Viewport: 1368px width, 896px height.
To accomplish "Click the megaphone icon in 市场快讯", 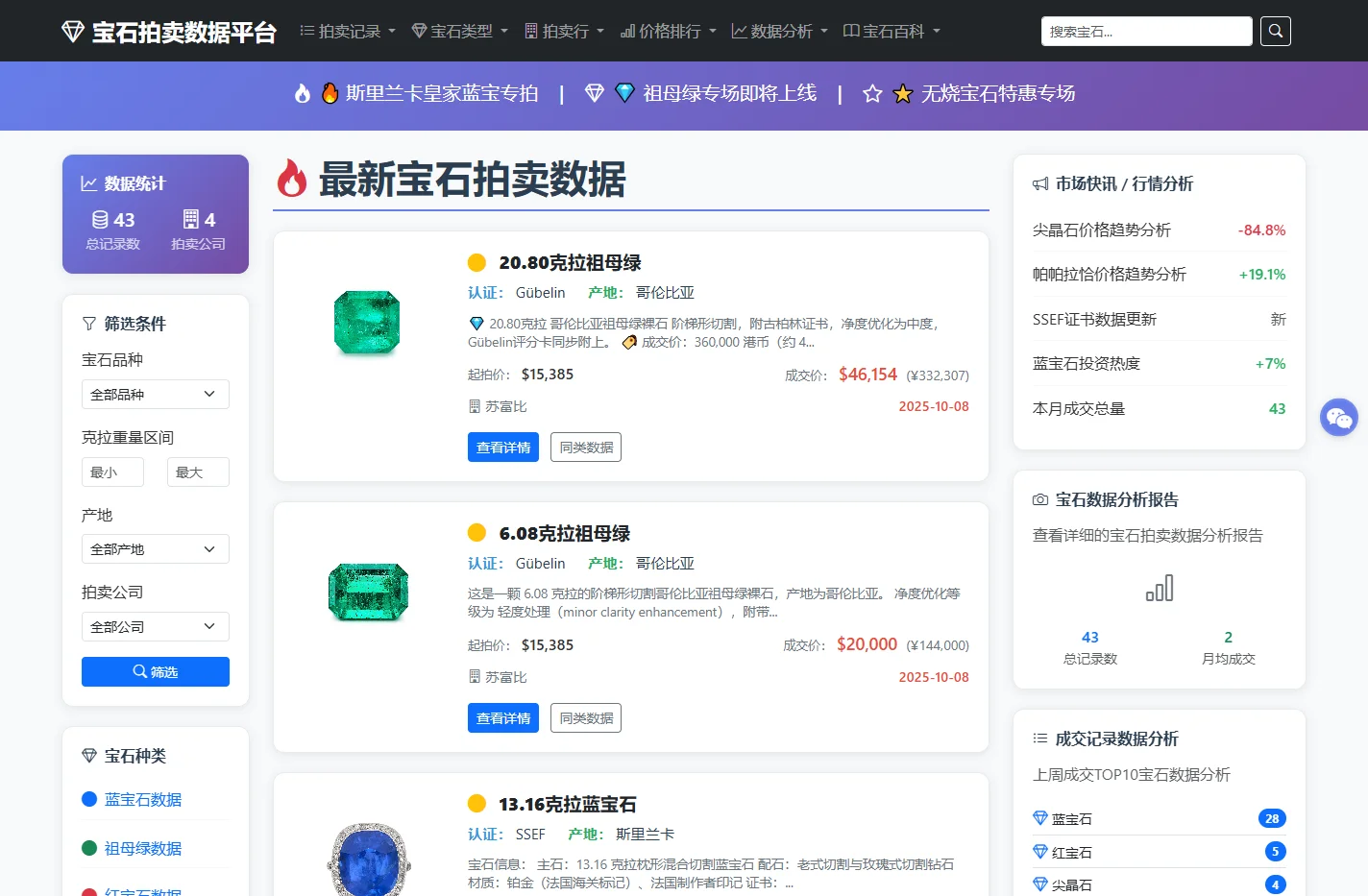I will point(1040,183).
